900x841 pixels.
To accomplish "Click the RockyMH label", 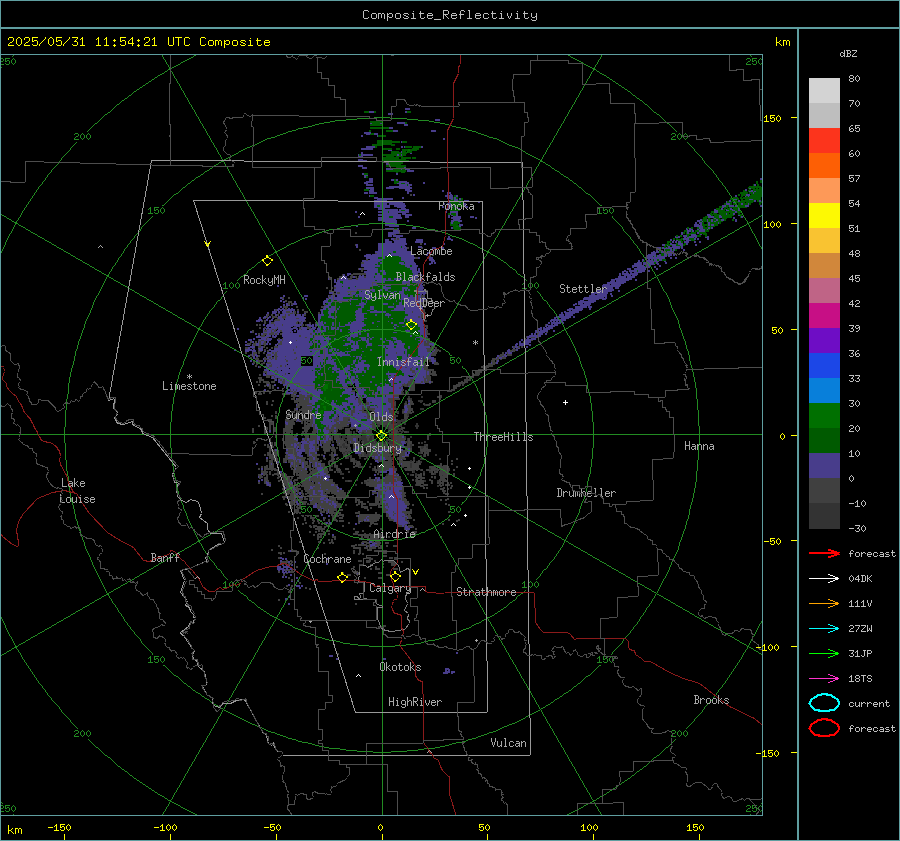I will 264,280.
